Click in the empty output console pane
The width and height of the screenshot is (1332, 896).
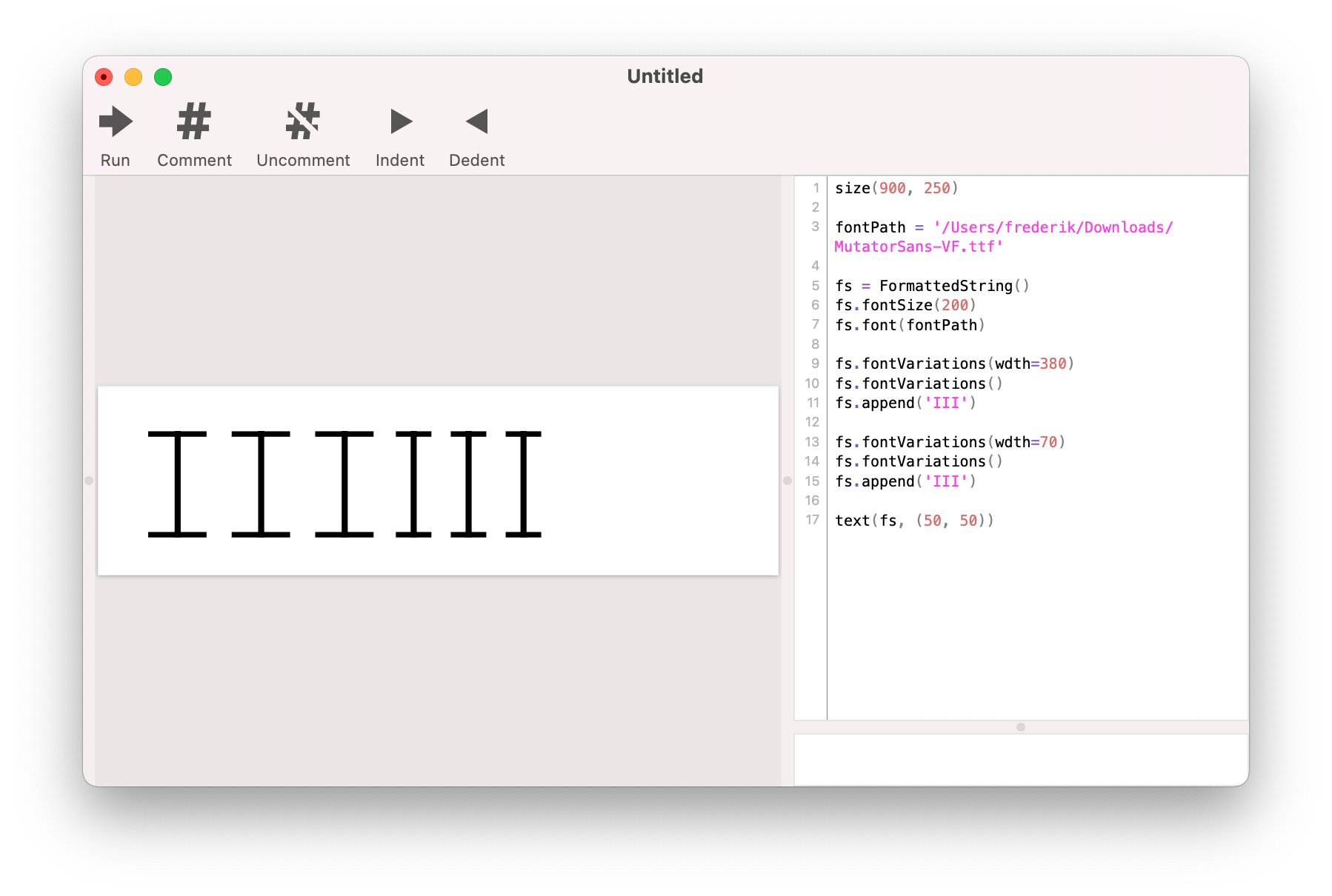pyautogui.click(x=1021, y=760)
